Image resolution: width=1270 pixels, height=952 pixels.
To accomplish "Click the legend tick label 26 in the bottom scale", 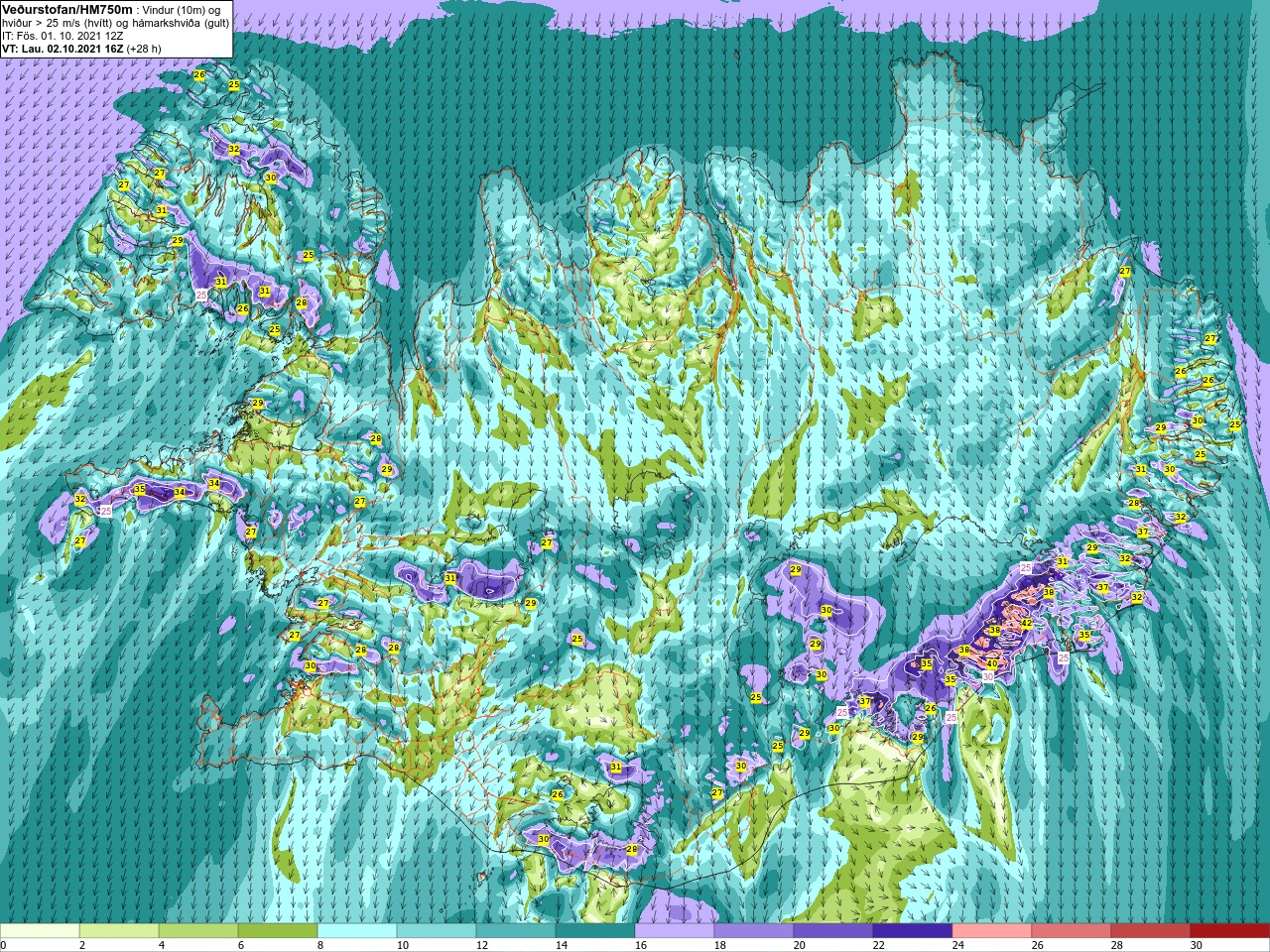I will coord(1037,945).
